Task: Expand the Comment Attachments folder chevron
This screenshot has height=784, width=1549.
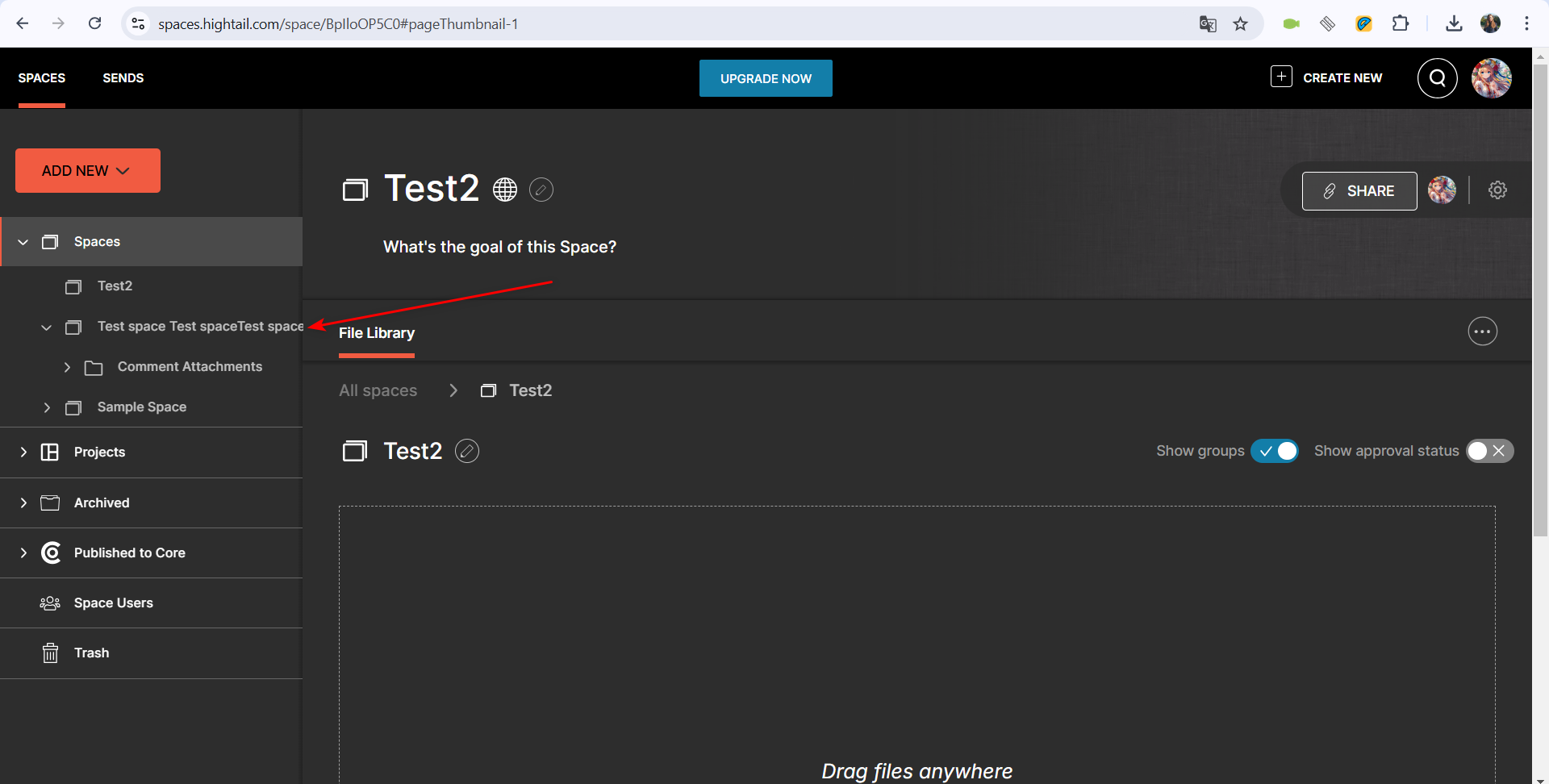Action: pos(67,367)
